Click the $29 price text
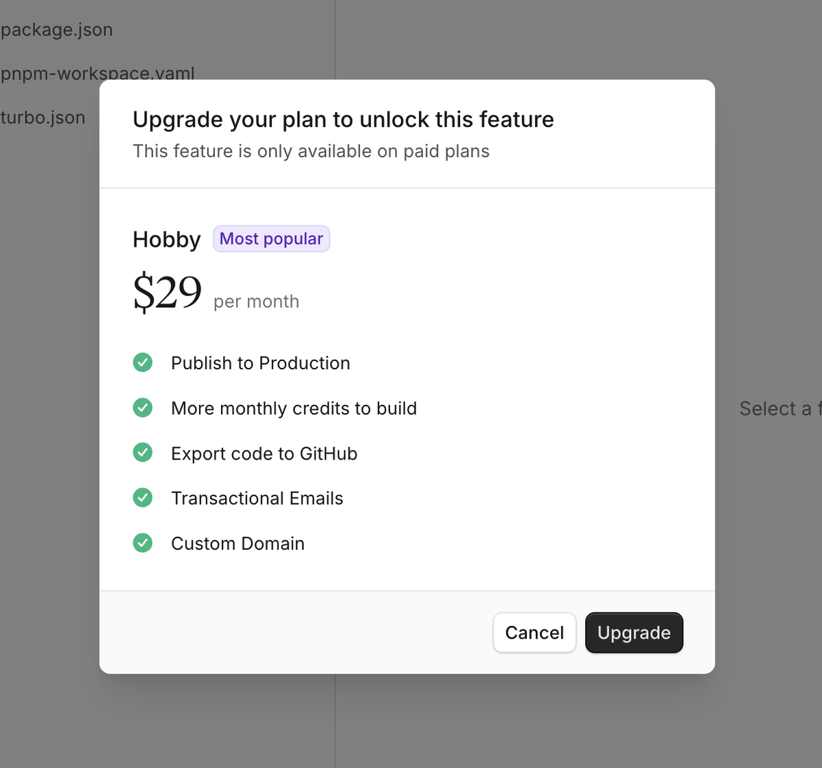The height and width of the screenshot is (768, 822). click(x=167, y=291)
